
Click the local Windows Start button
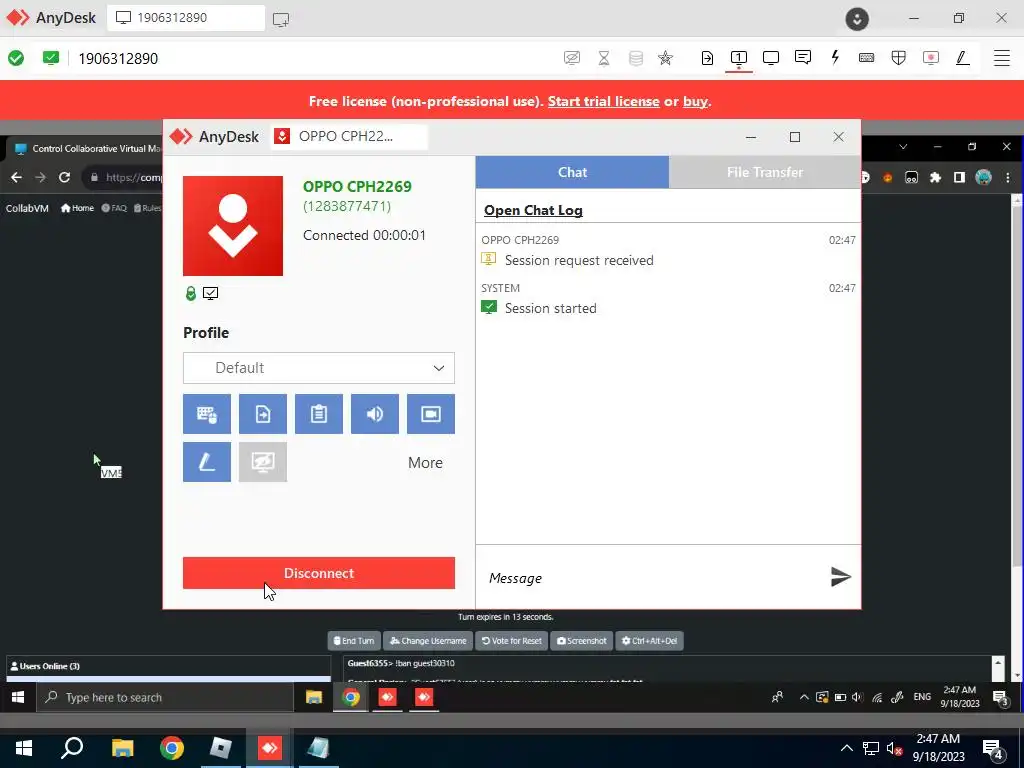(x=24, y=748)
